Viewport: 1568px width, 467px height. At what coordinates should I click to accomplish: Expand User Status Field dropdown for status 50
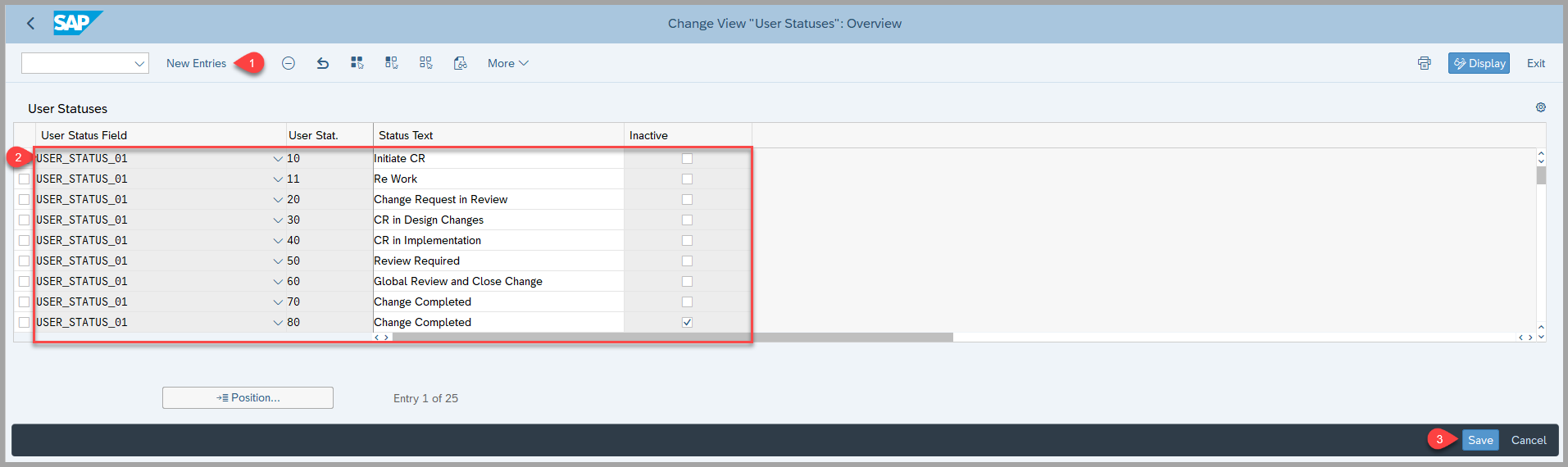tap(278, 261)
